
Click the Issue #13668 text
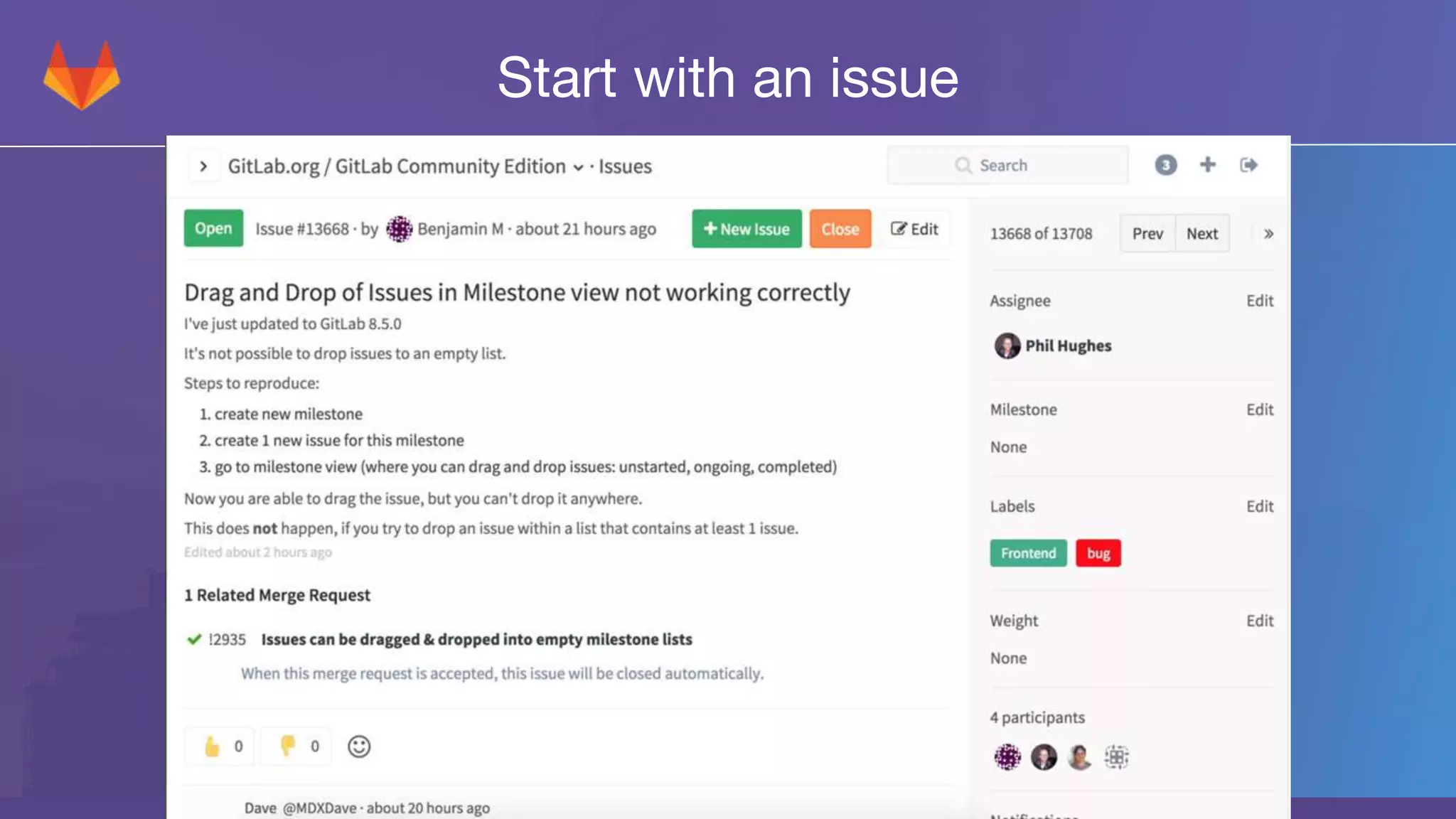tap(302, 229)
